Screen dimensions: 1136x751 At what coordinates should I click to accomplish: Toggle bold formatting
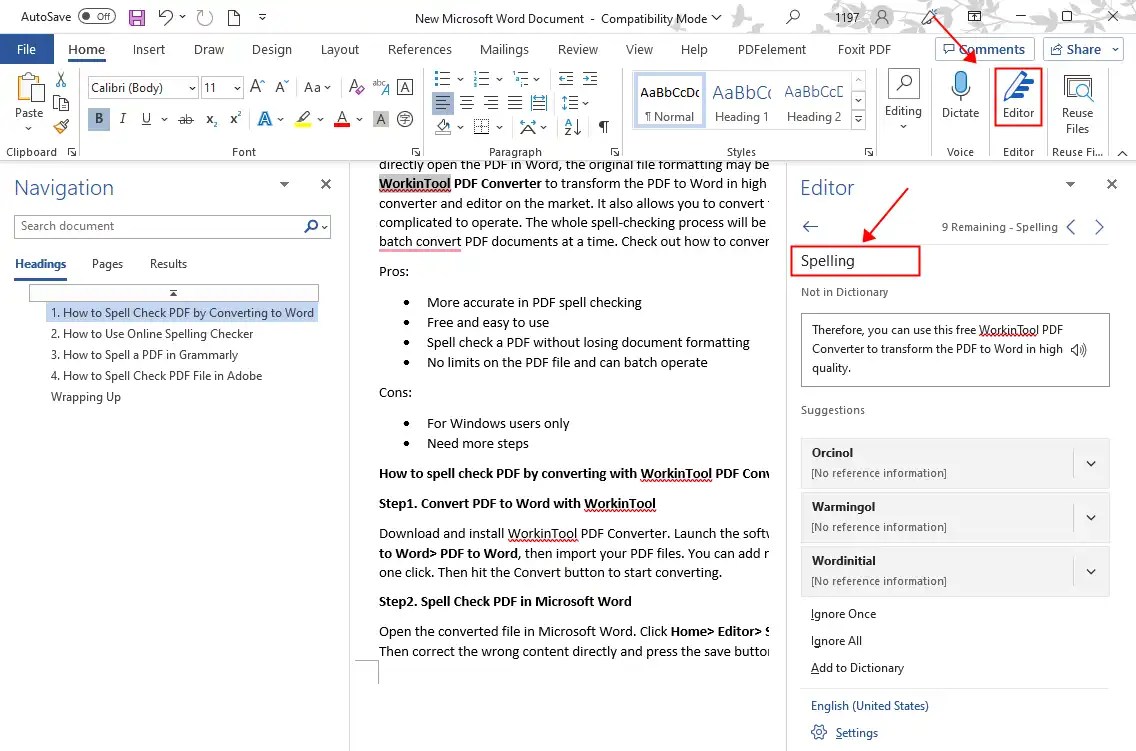pyautogui.click(x=98, y=118)
